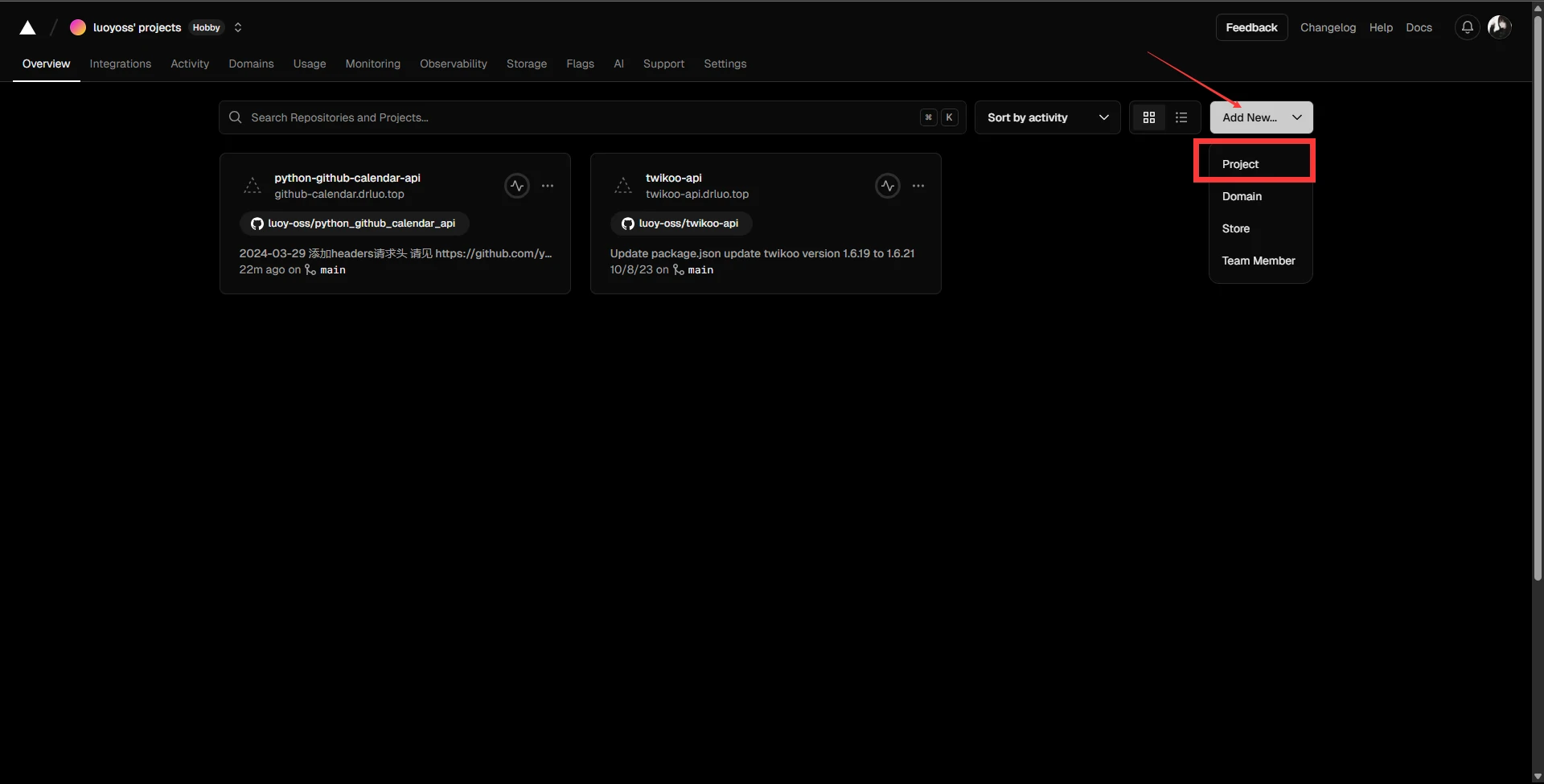Open more options menu for twikoo-api card
The width and height of the screenshot is (1544, 784).
coord(918,186)
